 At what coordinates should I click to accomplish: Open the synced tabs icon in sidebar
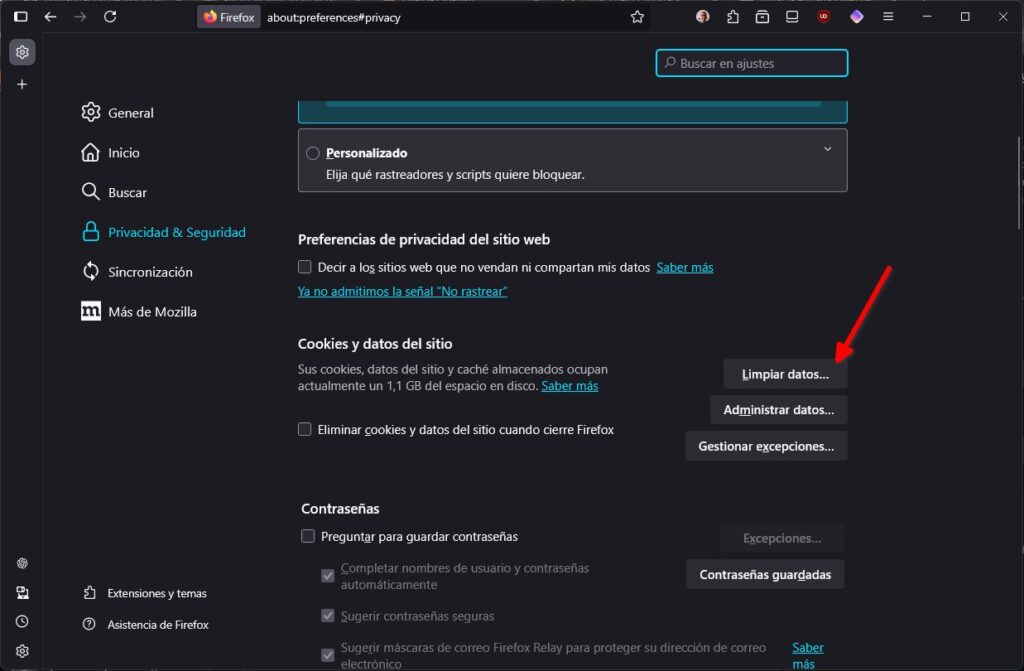22,593
